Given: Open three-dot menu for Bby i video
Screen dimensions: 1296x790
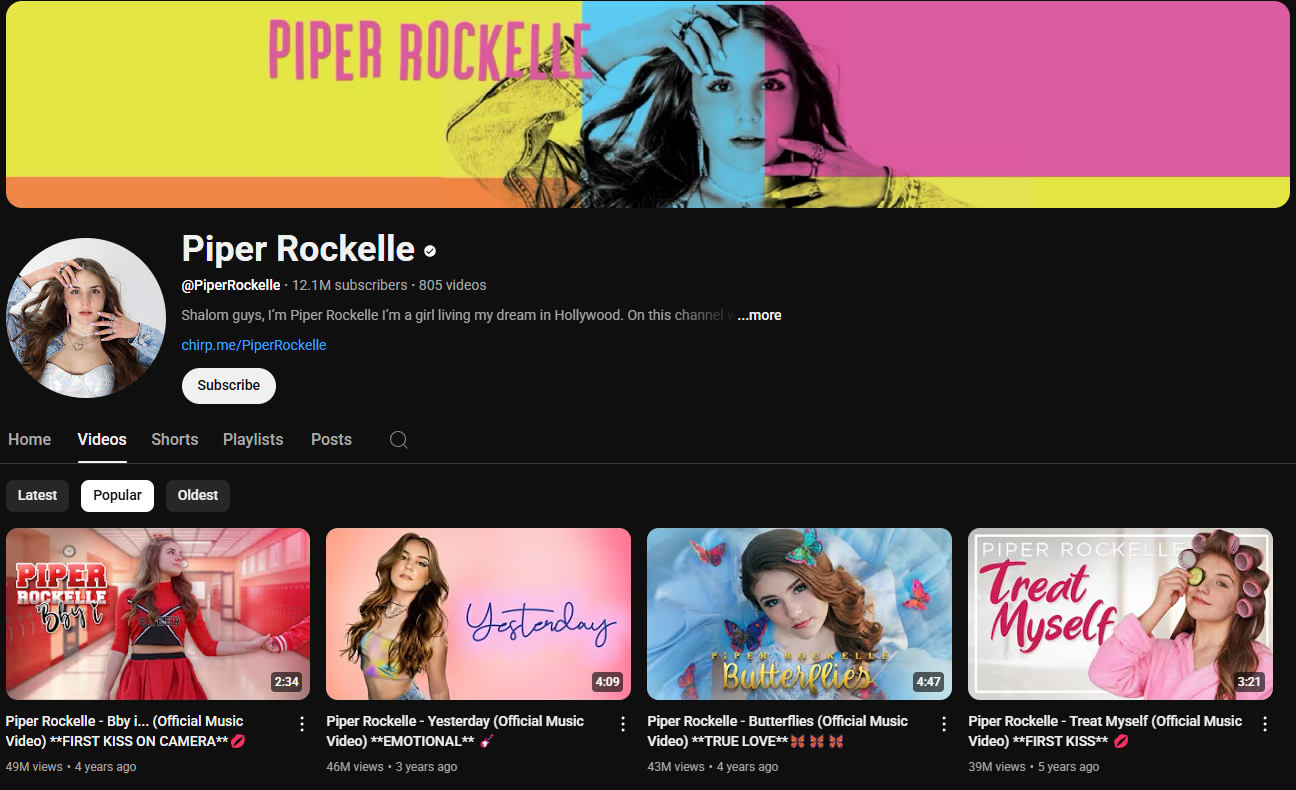Looking at the screenshot, I should [302, 724].
